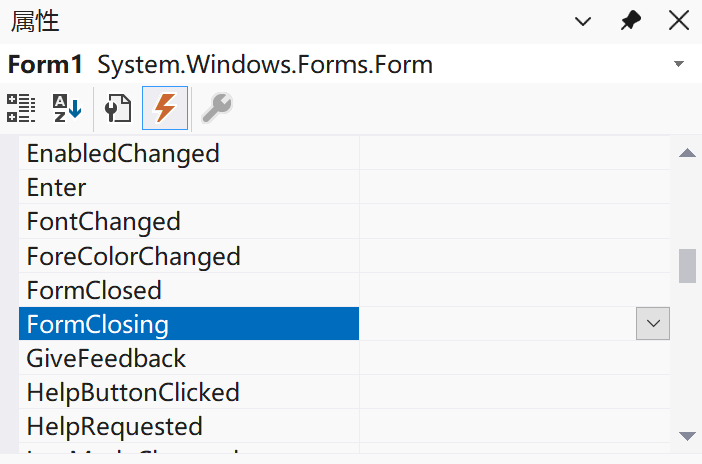Select the EnabledChanged event row
This screenshot has width=702, height=464.
pos(122,153)
